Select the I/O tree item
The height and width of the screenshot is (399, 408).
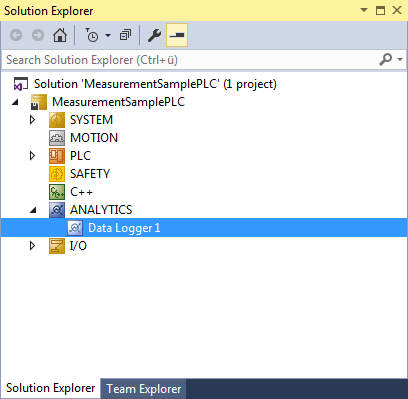[78, 246]
